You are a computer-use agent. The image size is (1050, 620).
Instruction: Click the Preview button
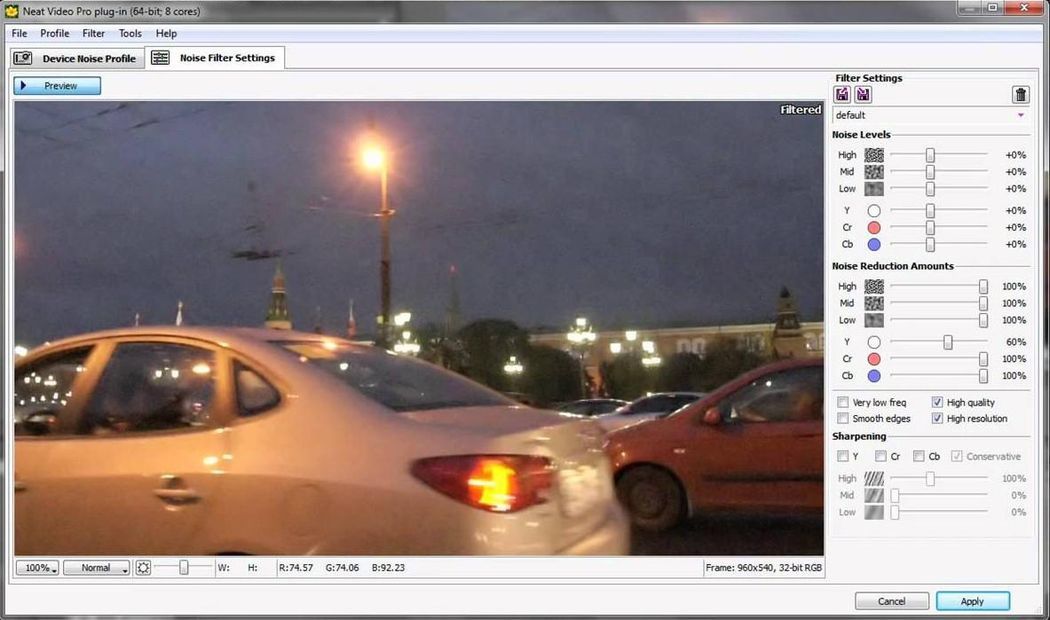57,86
